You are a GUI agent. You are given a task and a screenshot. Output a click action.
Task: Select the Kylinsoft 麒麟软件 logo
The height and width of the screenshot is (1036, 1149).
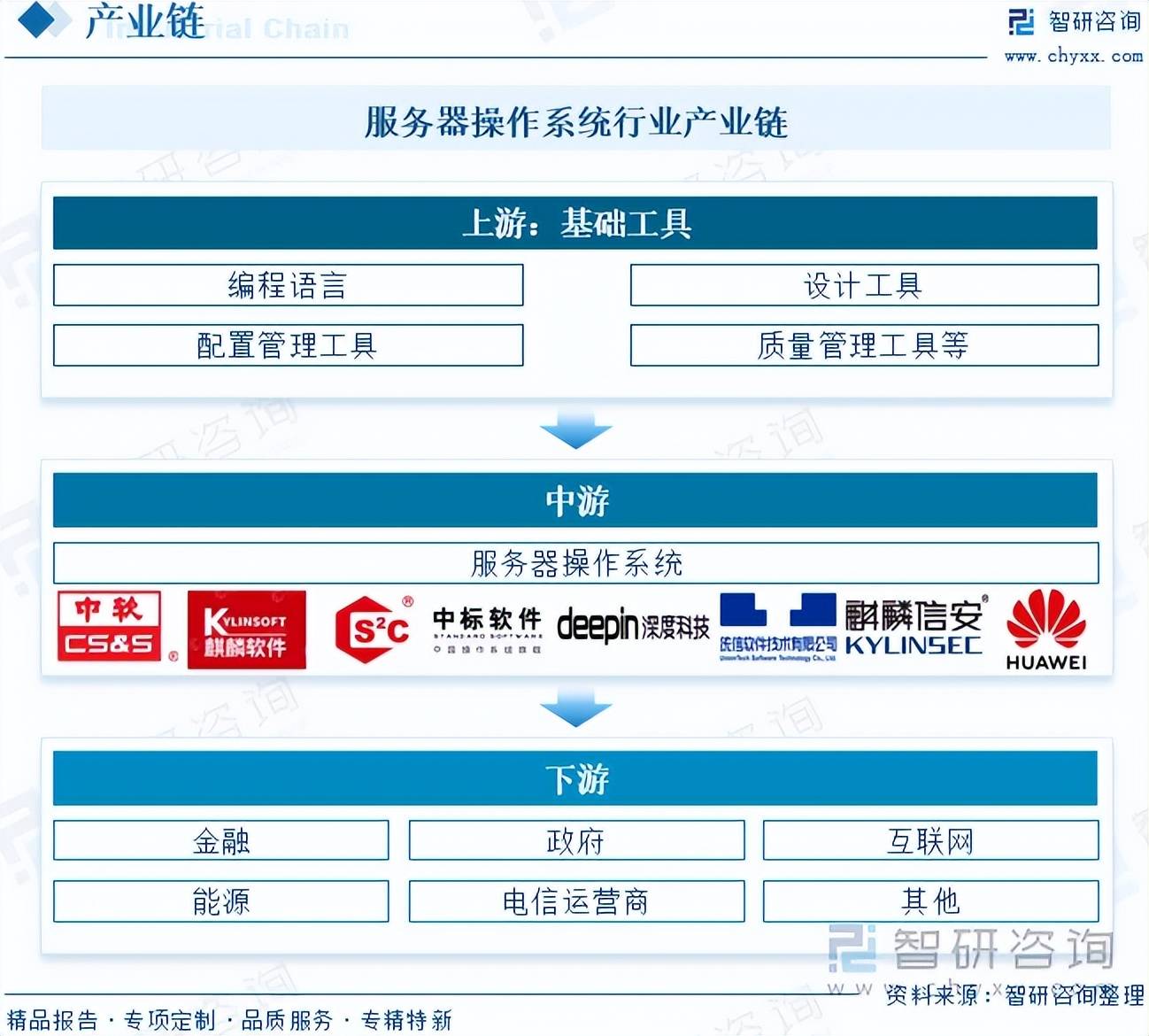pos(246,630)
